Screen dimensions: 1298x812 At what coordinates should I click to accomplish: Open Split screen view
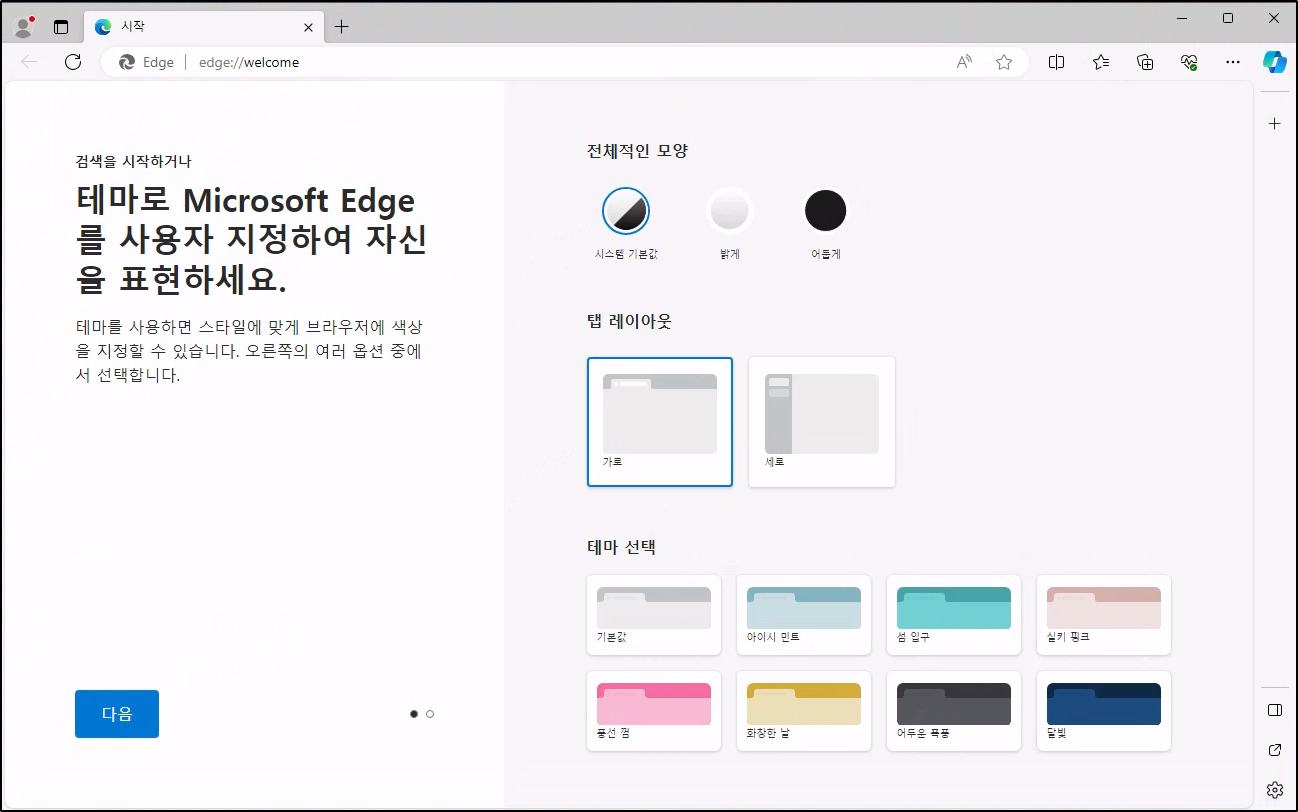point(1056,62)
